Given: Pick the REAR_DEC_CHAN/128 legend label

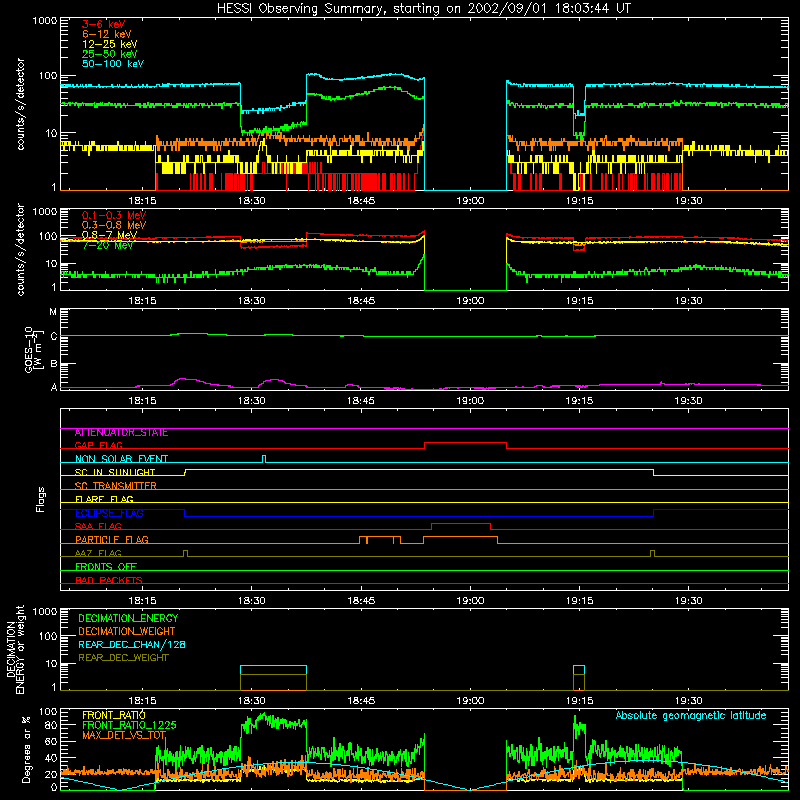Looking at the screenshot, I should [132, 644].
